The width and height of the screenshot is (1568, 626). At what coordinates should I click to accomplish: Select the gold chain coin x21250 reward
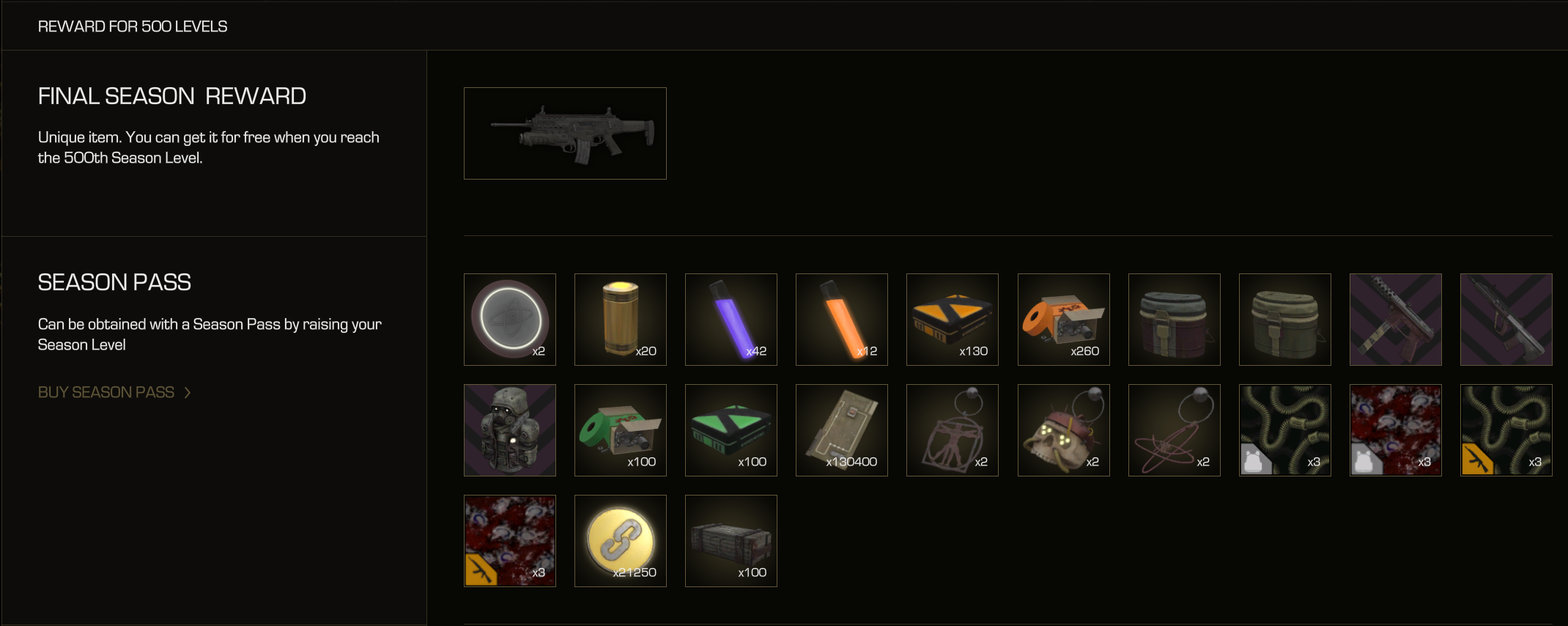621,541
